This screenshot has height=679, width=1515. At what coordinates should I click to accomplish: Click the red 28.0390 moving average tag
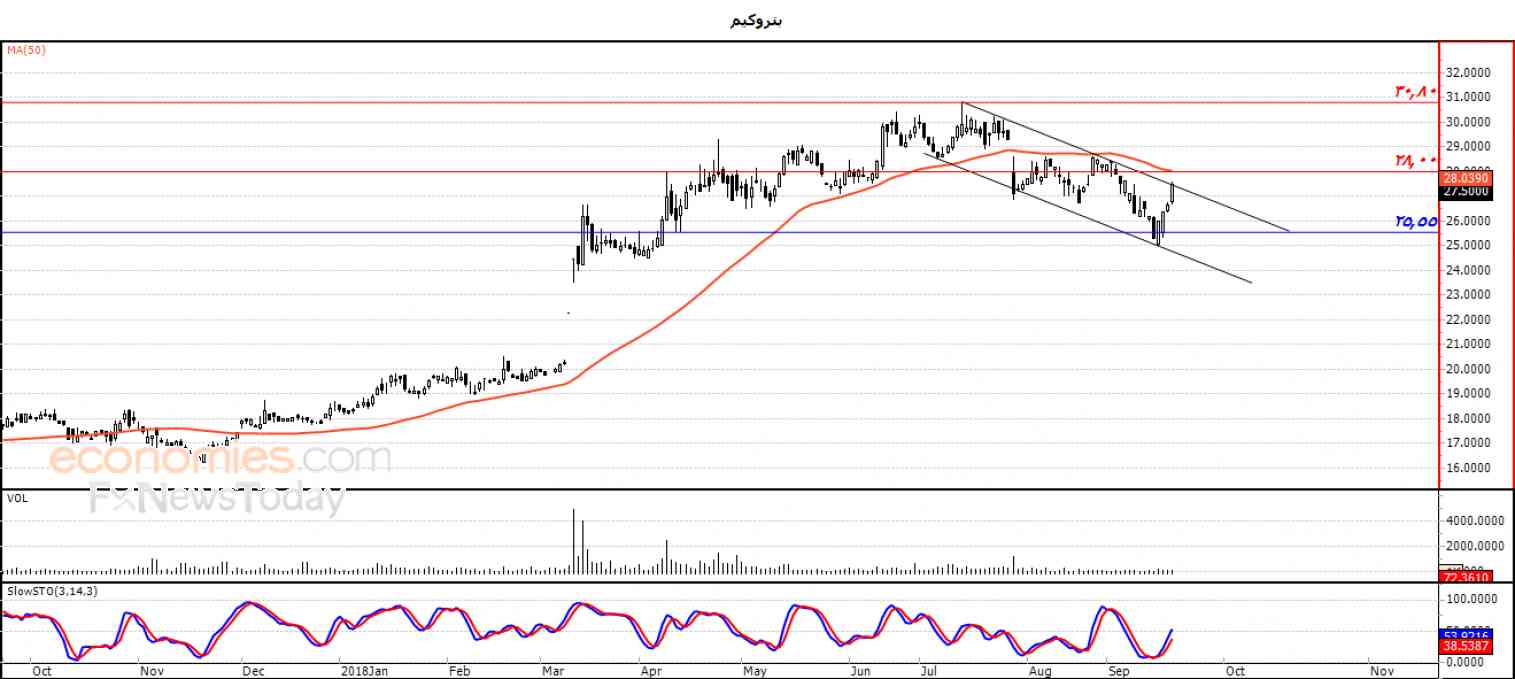pyautogui.click(x=1466, y=178)
